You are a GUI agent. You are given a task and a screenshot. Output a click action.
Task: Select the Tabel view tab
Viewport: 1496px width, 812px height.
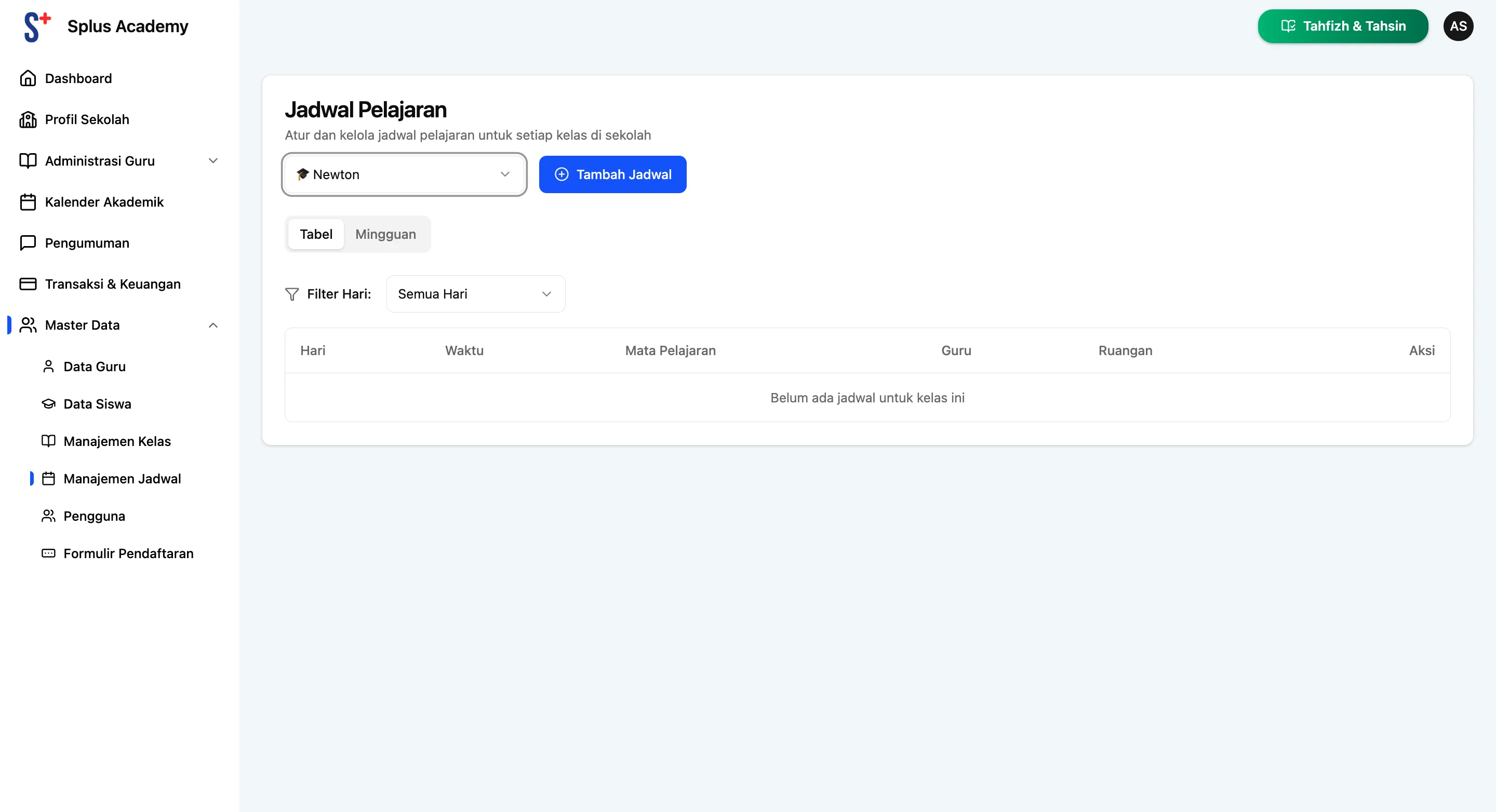pyautogui.click(x=316, y=234)
